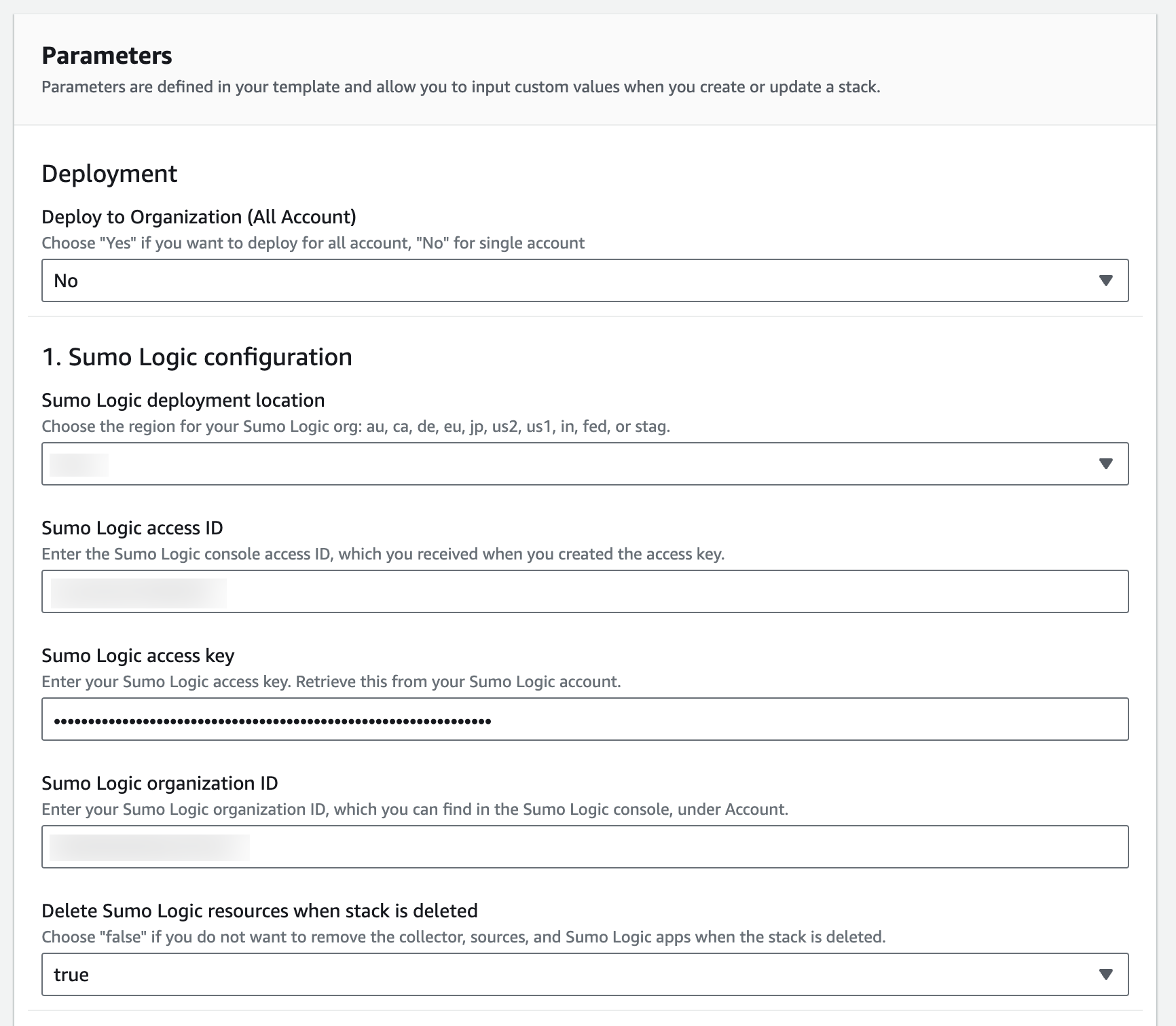Focus the Sumo Logic access ID field
Screen dimensions: 1176x1026
pyautogui.click(x=584, y=591)
